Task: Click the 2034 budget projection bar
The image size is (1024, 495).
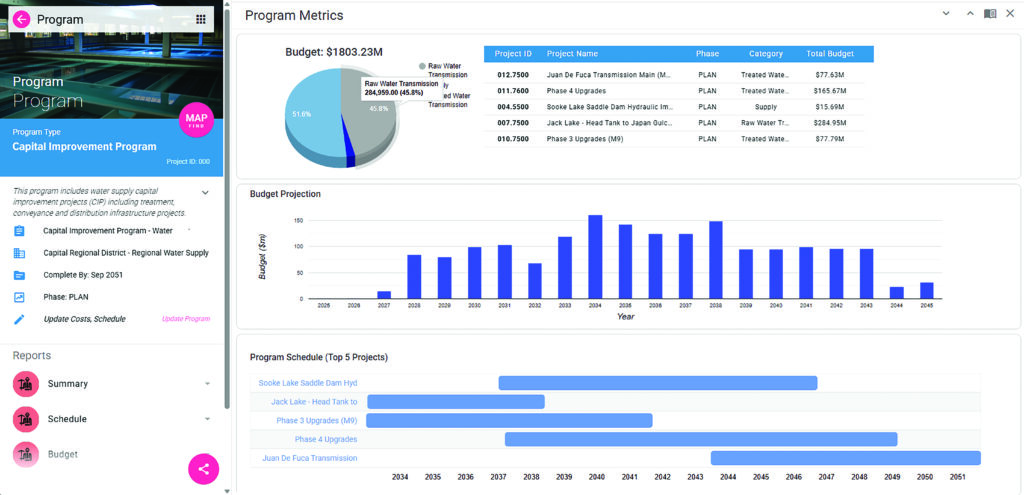Action: [x=595, y=257]
